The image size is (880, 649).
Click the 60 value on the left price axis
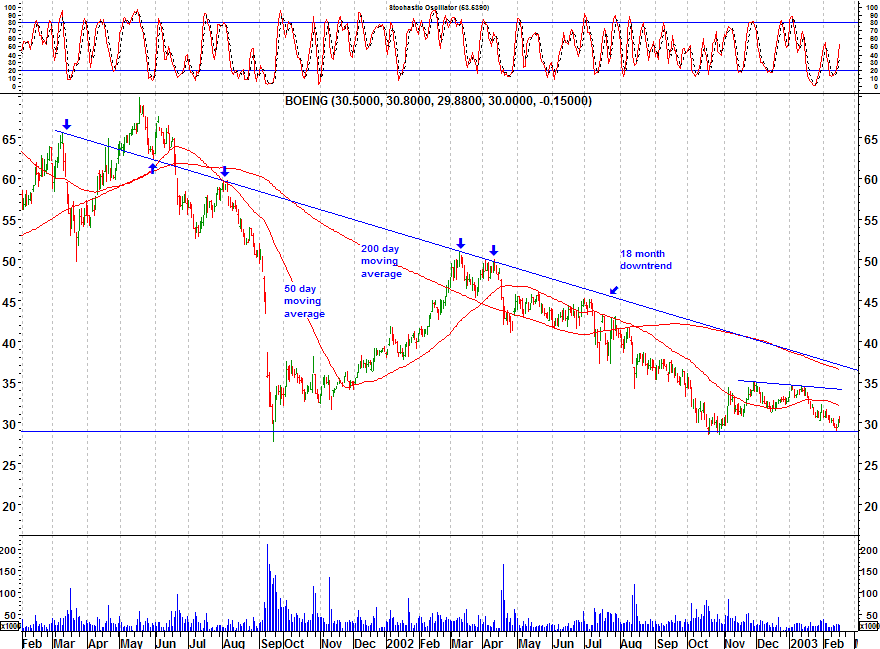(9, 180)
